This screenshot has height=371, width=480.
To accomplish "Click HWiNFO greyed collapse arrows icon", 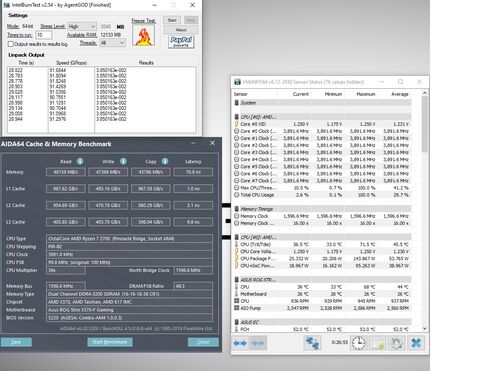I will pyautogui.click(x=258, y=343).
